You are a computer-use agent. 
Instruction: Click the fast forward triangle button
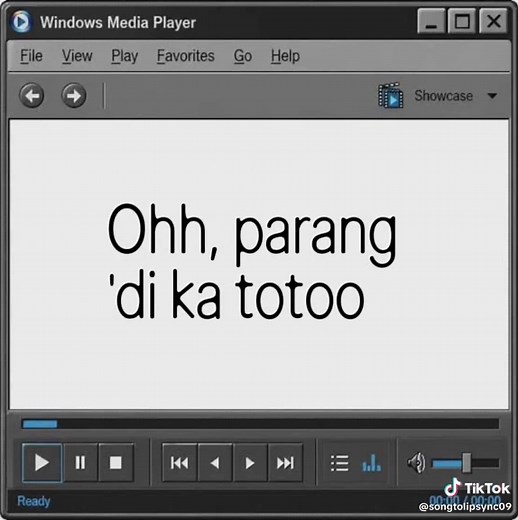coord(250,463)
